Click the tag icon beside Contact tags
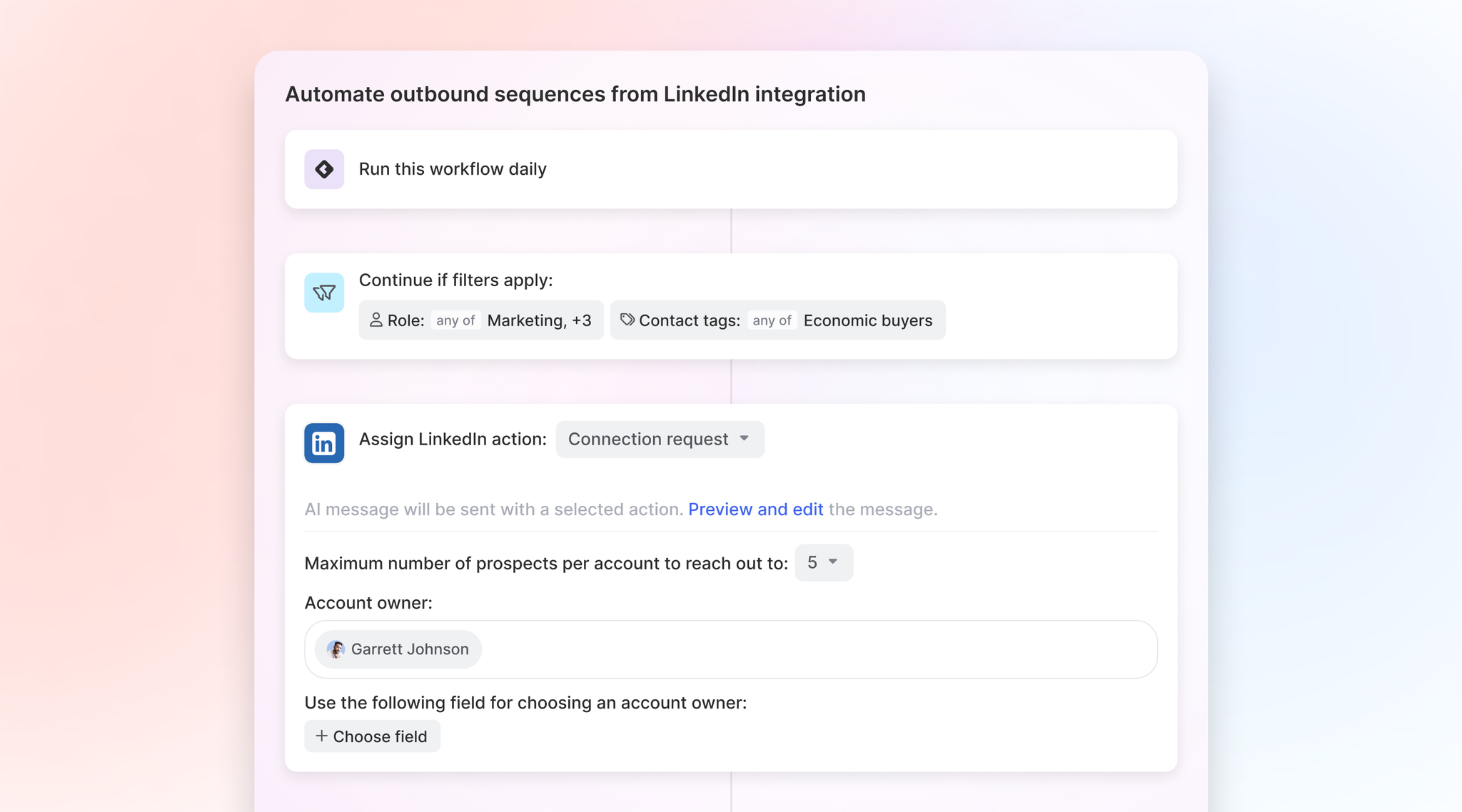Screen dimensions: 1462x812 (x=627, y=320)
